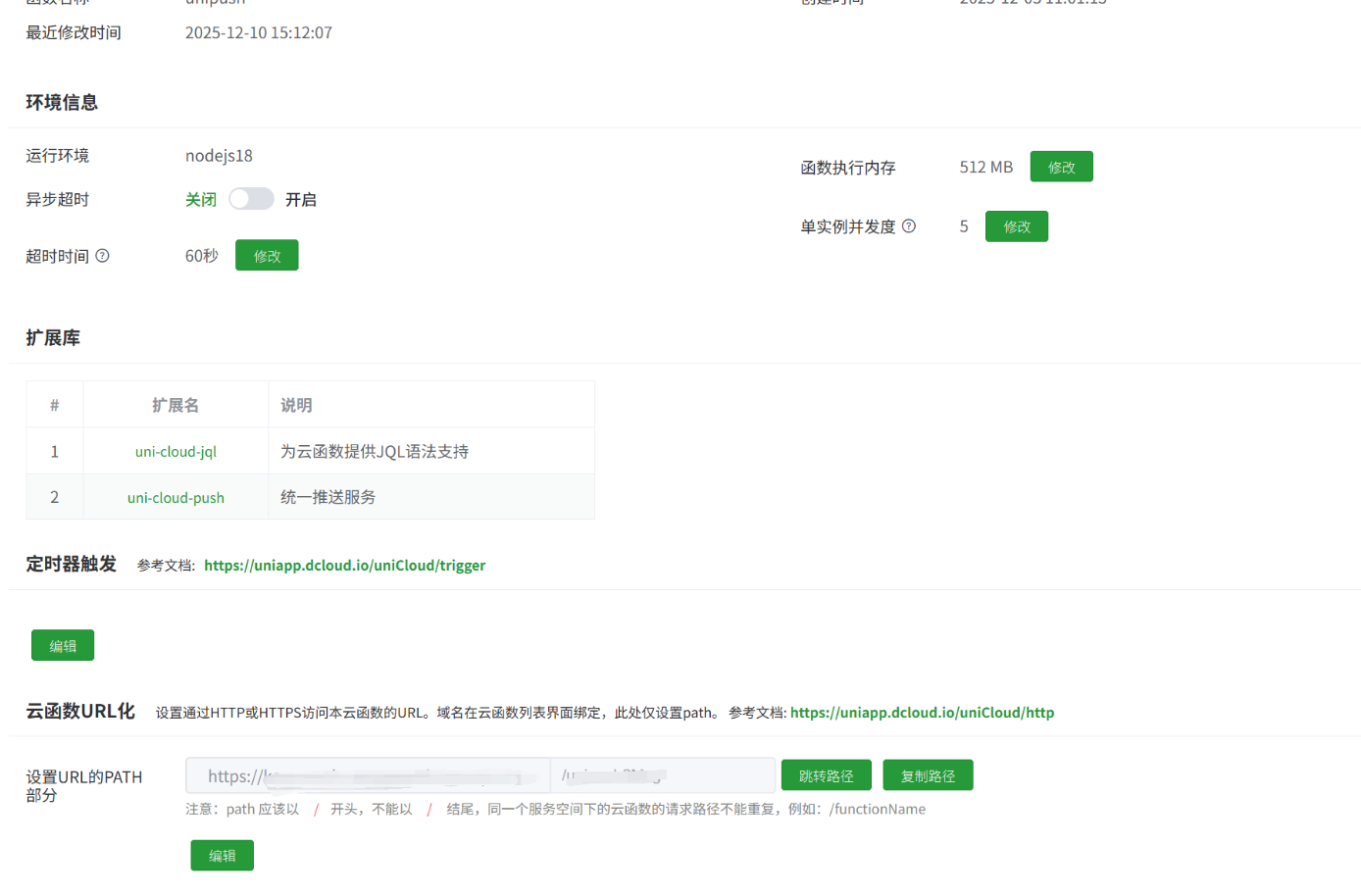
Task: Open the uniCloud http documentation link
Action: point(922,713)
